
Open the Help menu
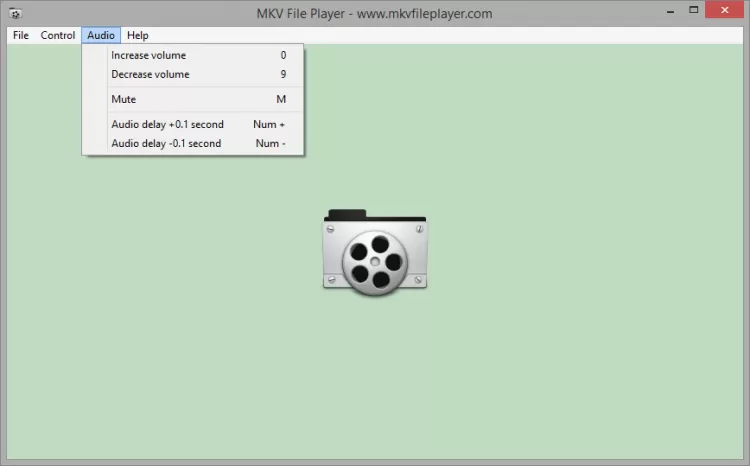138,35
